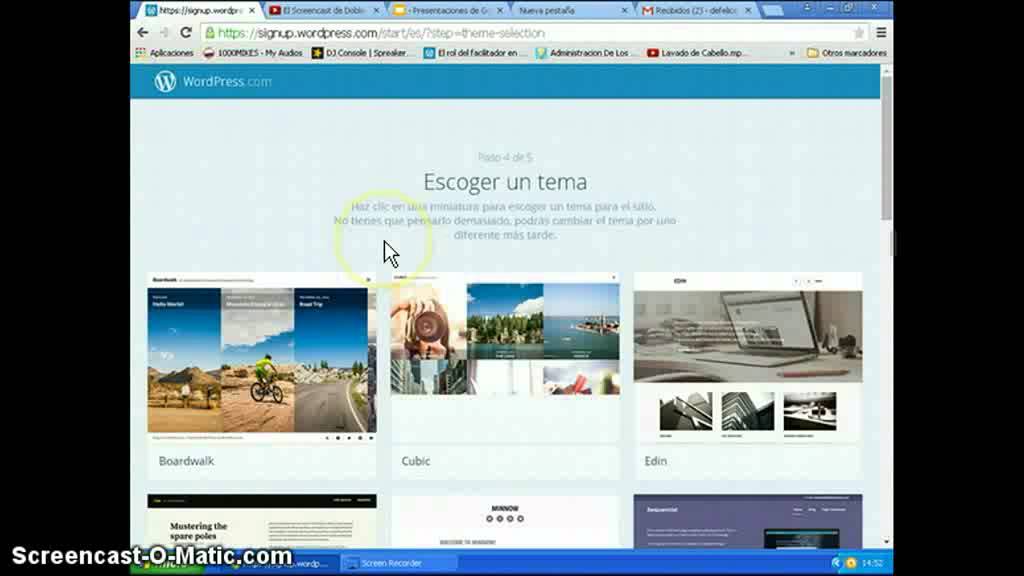Click the Paso 4 de 5 step text
The height and width of the screenshot is (576, 1024).
click(x=505, y=157)
